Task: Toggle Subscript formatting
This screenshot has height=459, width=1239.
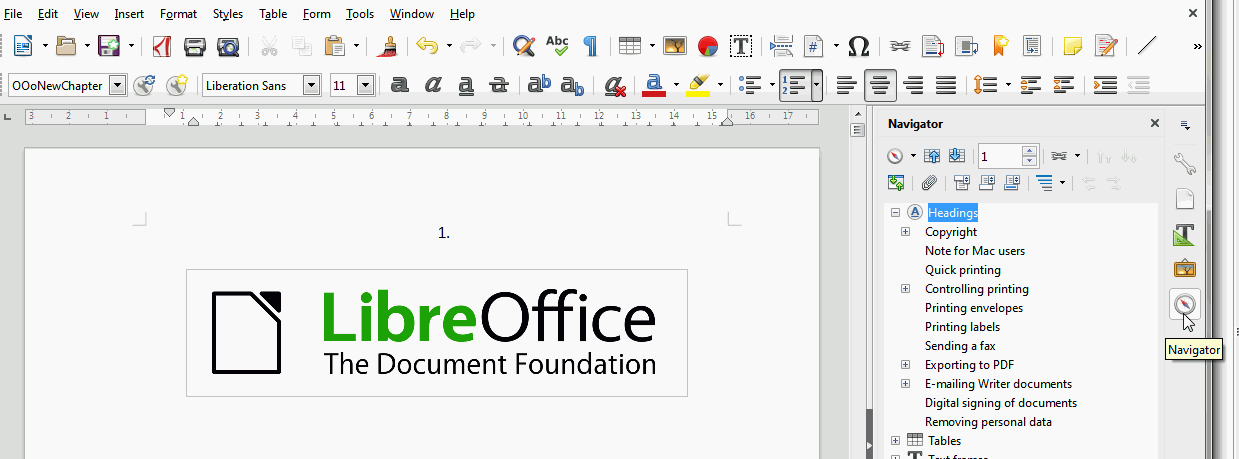Action: point(573,86)
